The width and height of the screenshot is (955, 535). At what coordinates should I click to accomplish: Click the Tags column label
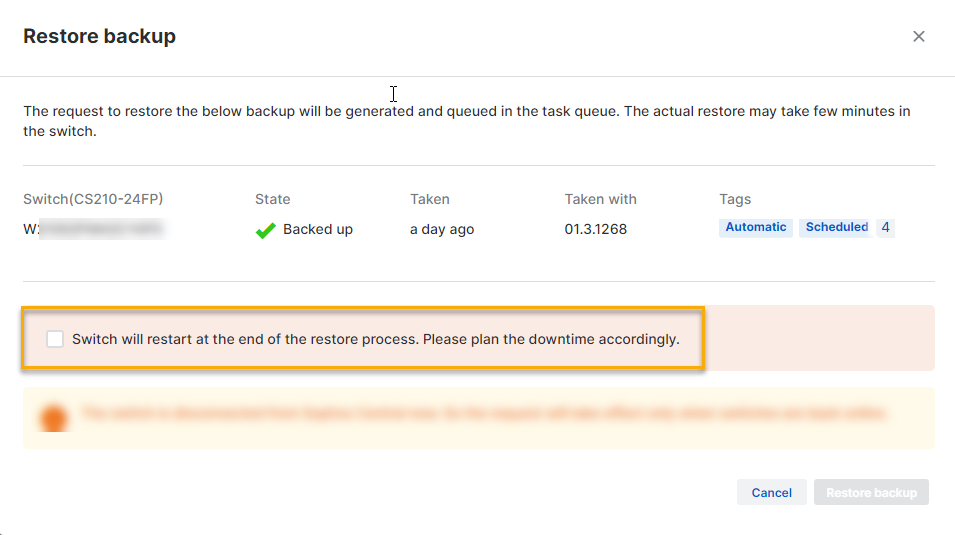(735, 199)
